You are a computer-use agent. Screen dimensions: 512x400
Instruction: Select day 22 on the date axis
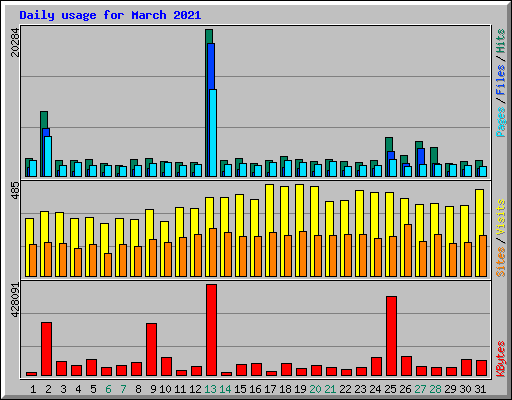click(x=345, y=389)
